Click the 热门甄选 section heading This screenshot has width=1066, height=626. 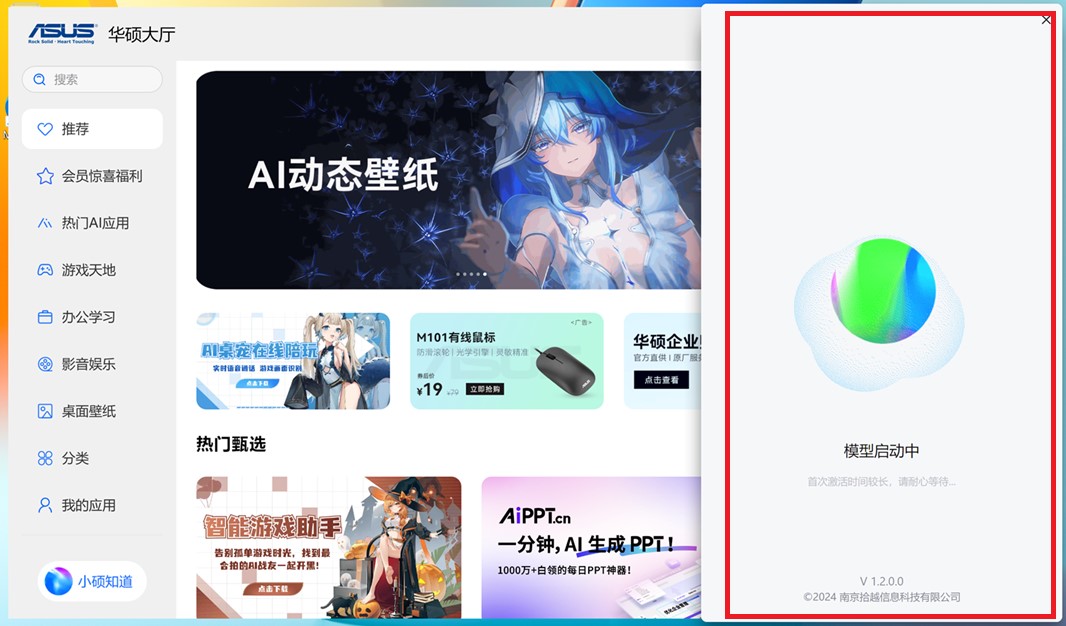pyautogui.click(x=231, y=444)
